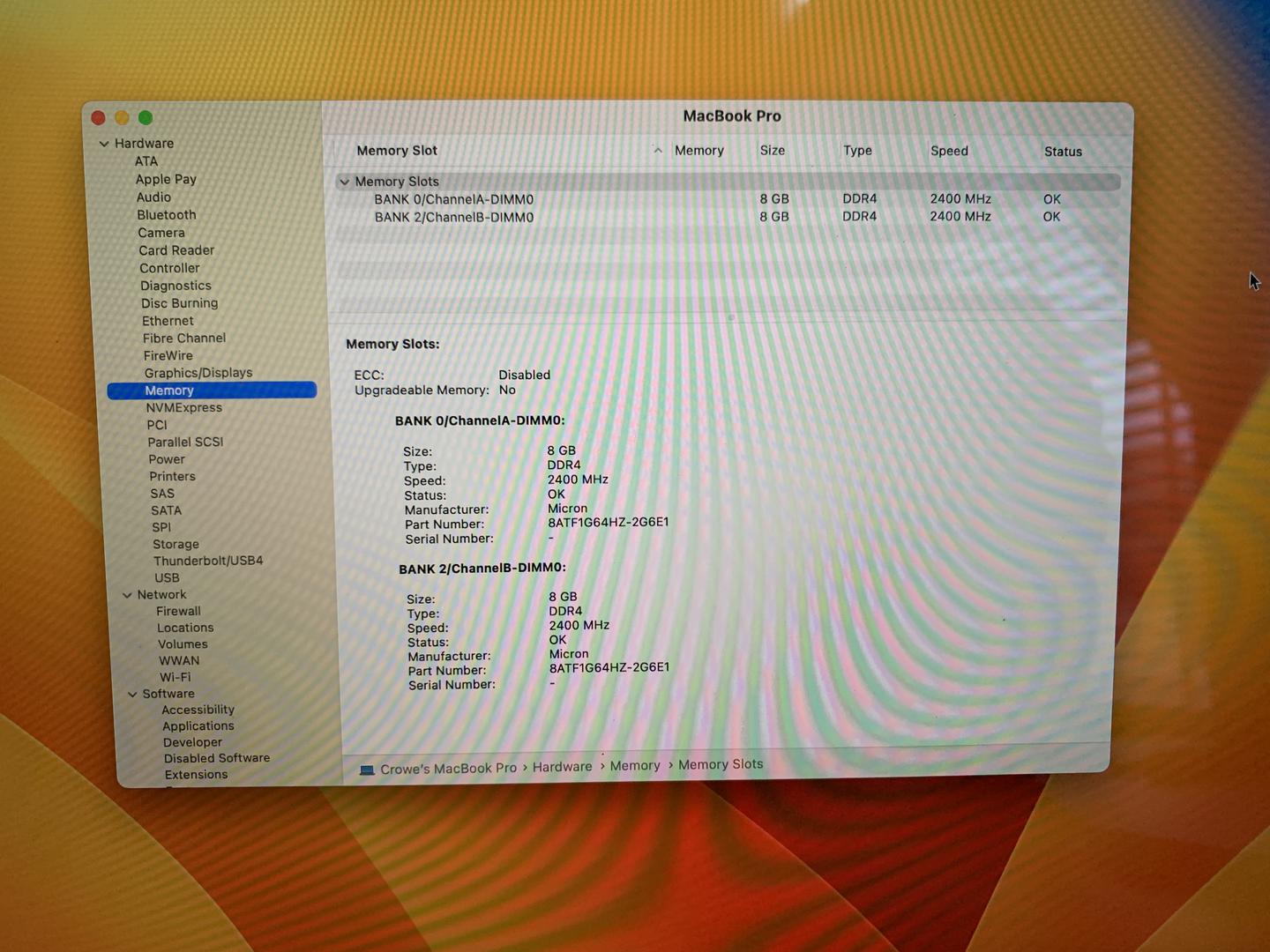This screenshot has width=1270, height=952.
Task: Click the pane splitter handle dot
Action: [730, 317]
